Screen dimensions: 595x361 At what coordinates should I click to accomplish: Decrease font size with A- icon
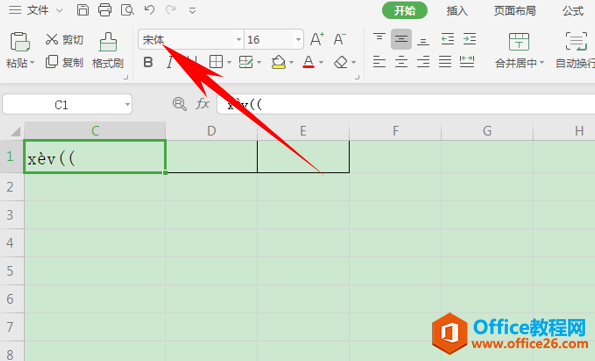pyautogui.click(x=339, y=39)
